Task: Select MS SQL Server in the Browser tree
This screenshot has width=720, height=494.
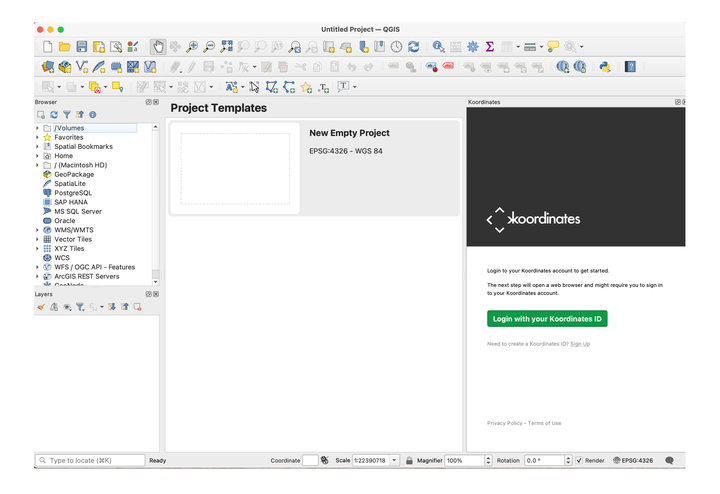Action: [x=78, y=211]
